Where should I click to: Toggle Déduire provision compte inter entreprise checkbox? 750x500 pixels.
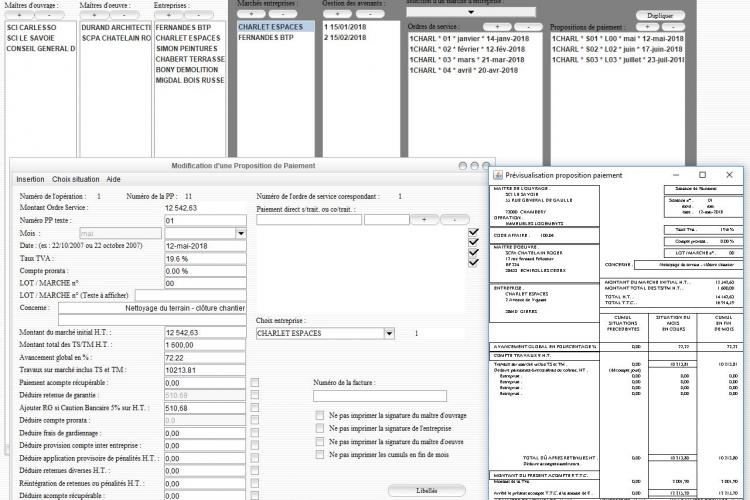pos(254,445)
